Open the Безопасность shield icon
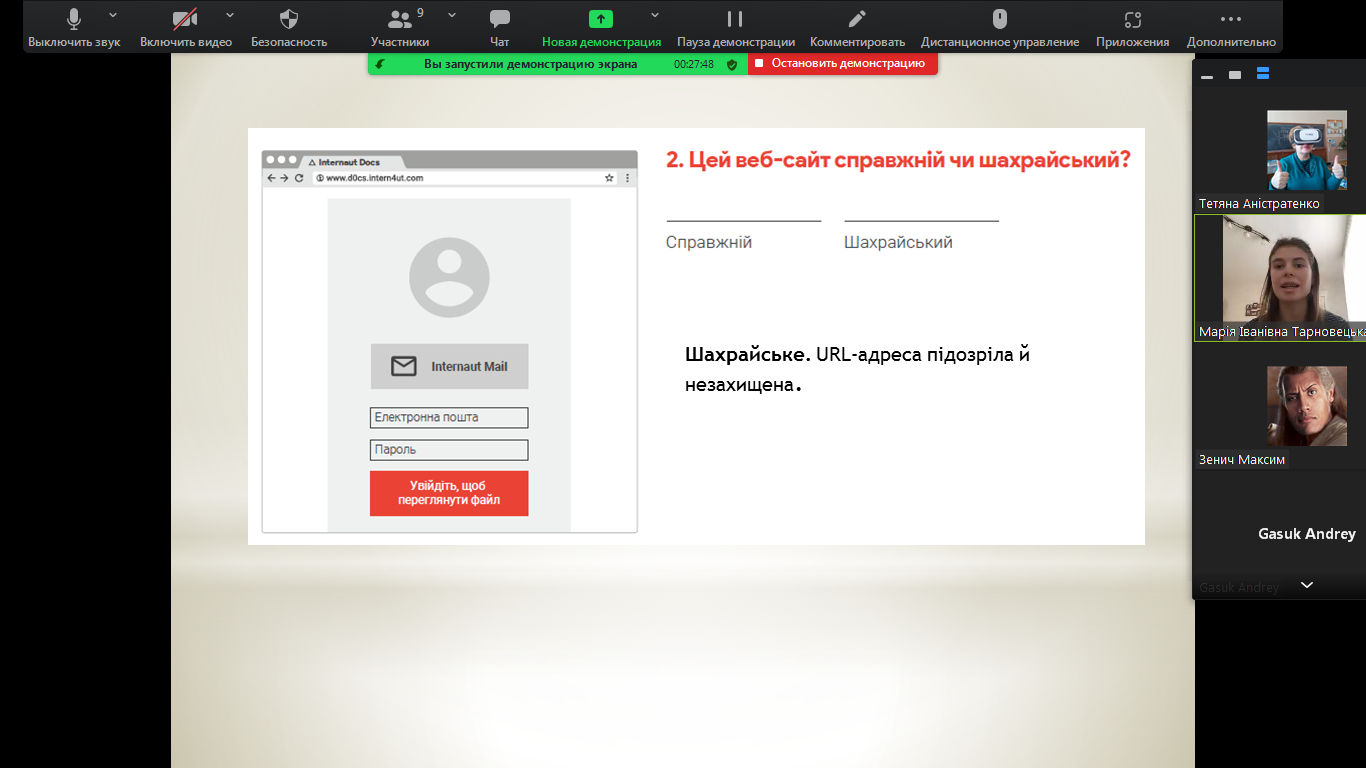Image resolution: width=1366 pixels, height=768 pixels. [289, 27]
